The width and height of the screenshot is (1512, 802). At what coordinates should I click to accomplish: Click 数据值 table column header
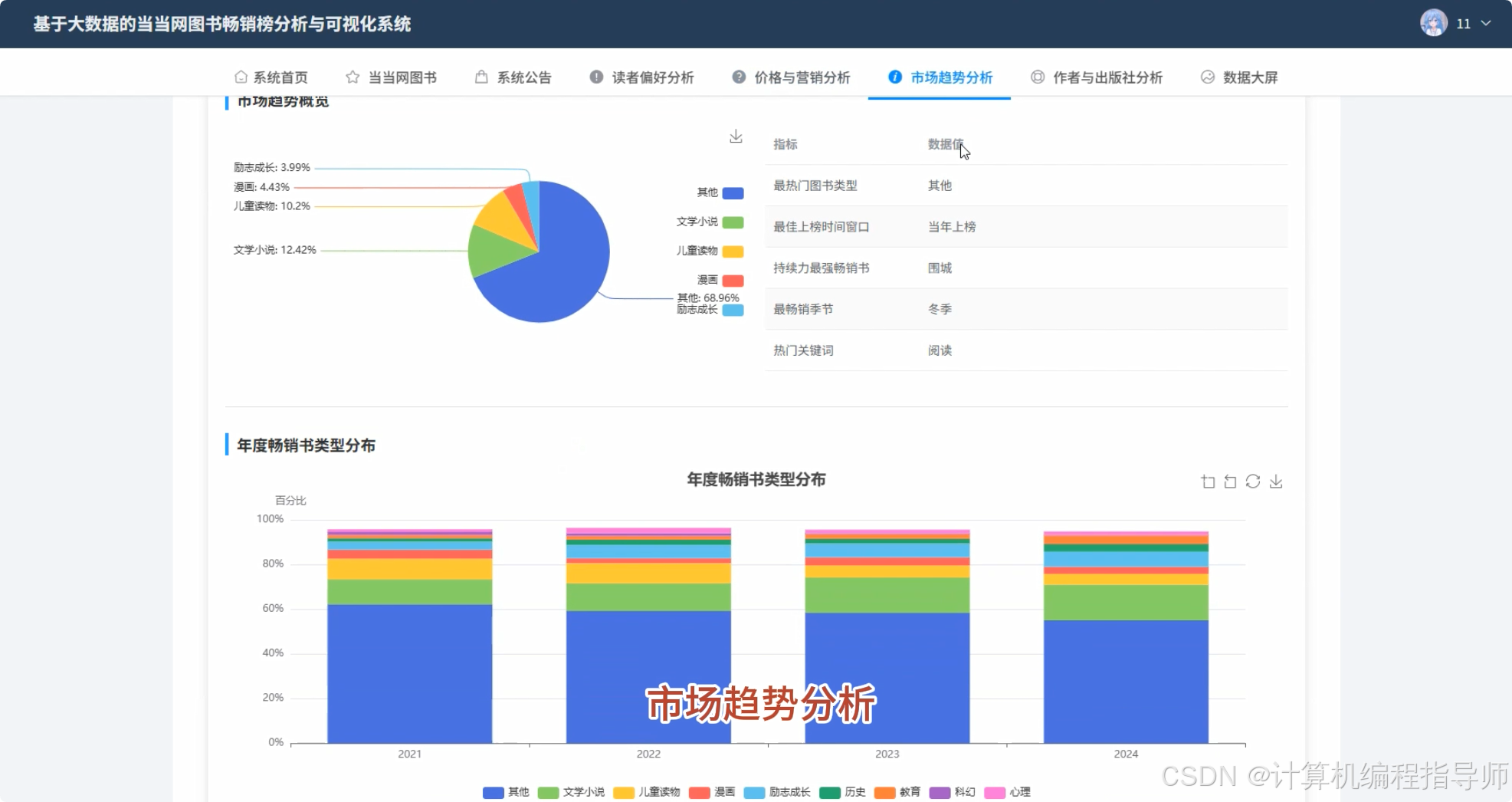pos(946,144)
